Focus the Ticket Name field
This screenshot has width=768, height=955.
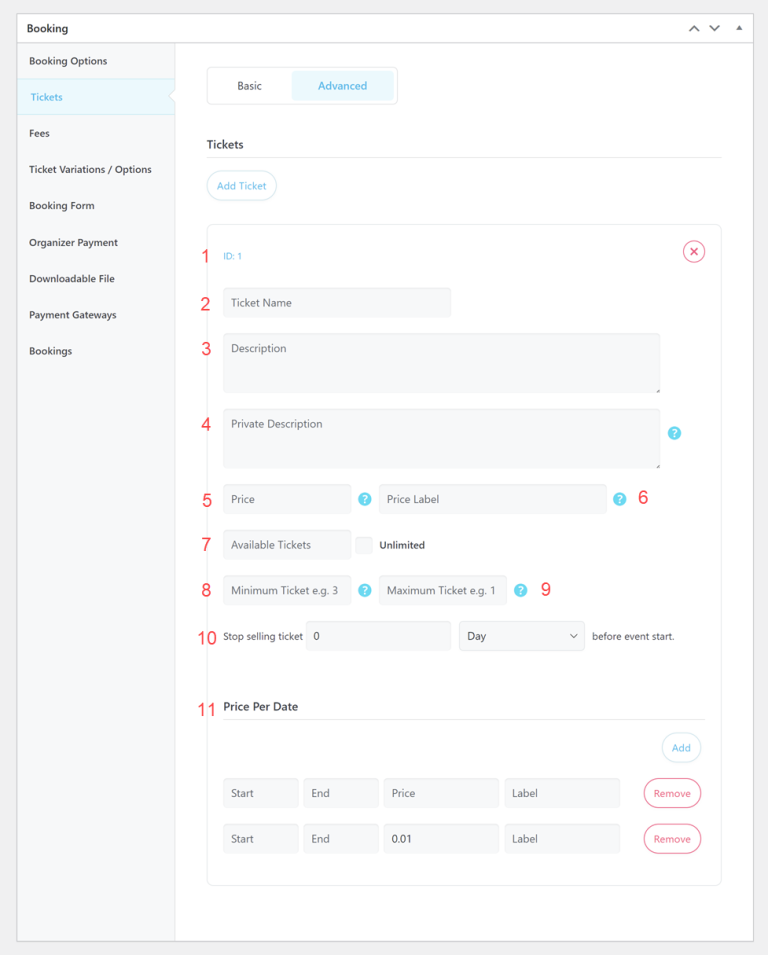[x=337, y=303]
